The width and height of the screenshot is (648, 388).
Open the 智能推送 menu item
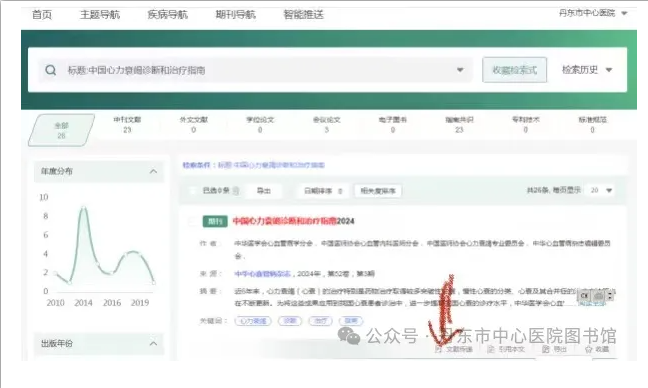click(303, 15)
